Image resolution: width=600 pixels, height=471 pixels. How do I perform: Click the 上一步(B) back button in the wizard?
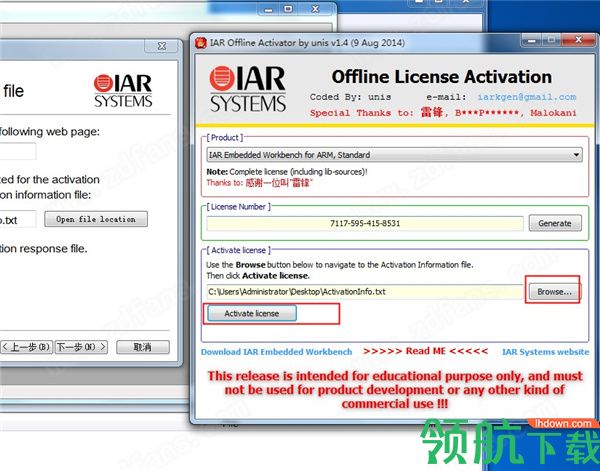[26, 347]
